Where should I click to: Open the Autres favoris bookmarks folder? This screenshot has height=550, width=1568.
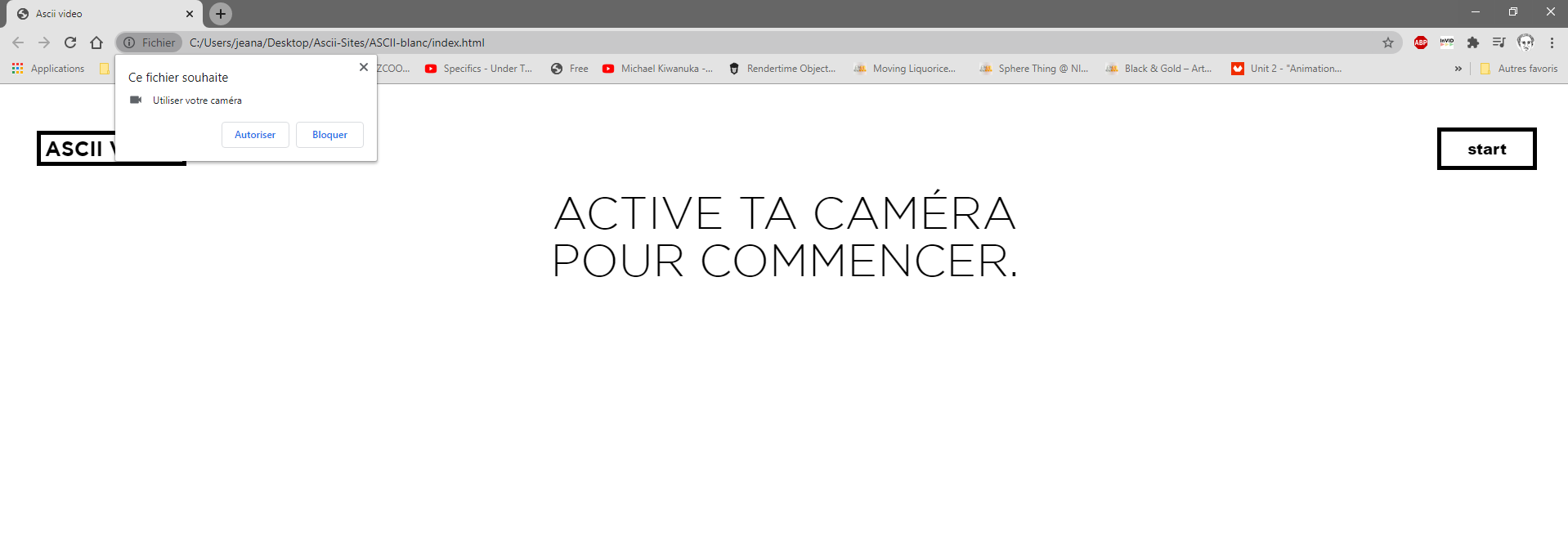(x=1519, y=69)
